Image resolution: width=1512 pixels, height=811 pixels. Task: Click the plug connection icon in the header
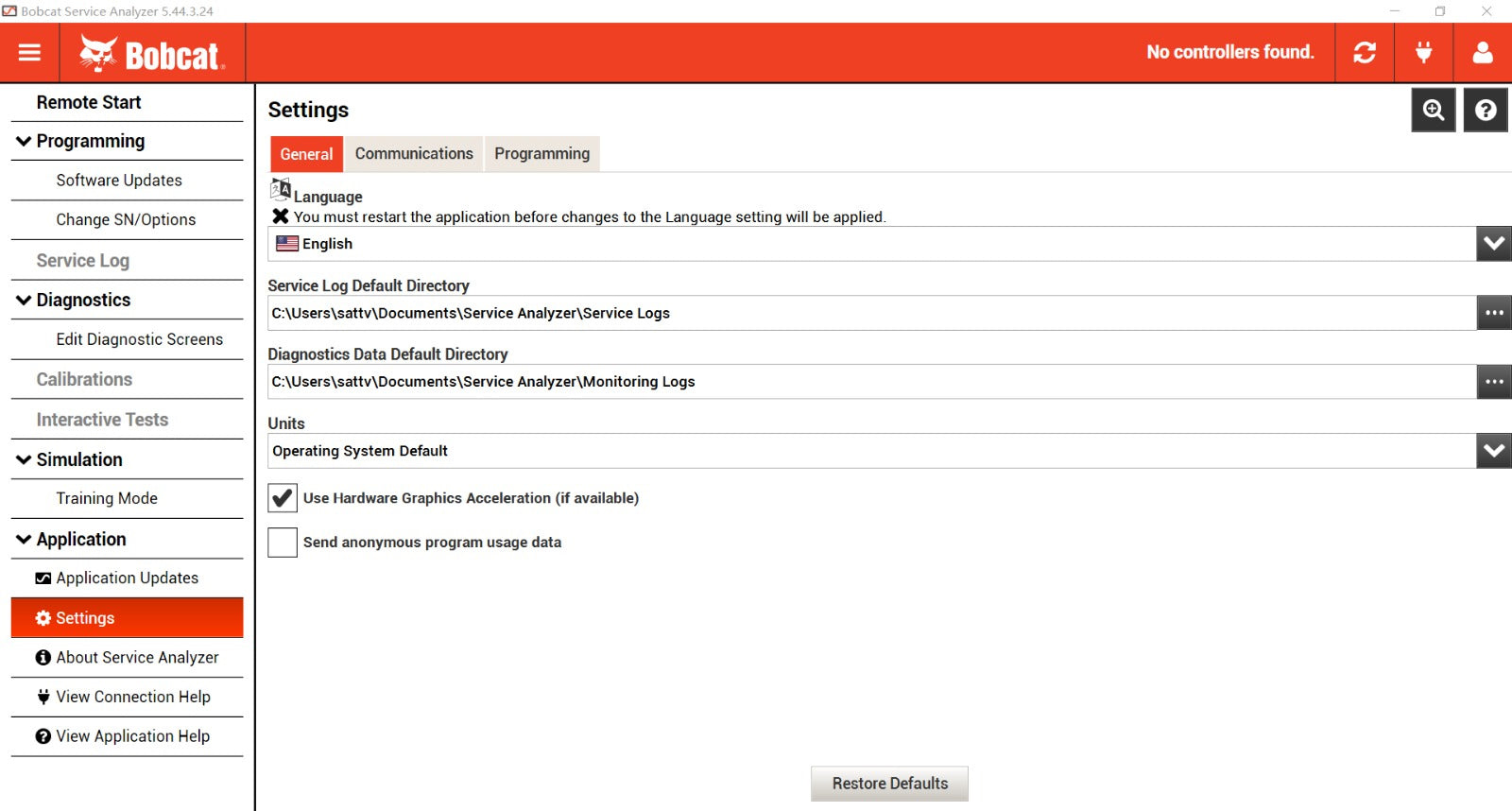click(1423, 53)
